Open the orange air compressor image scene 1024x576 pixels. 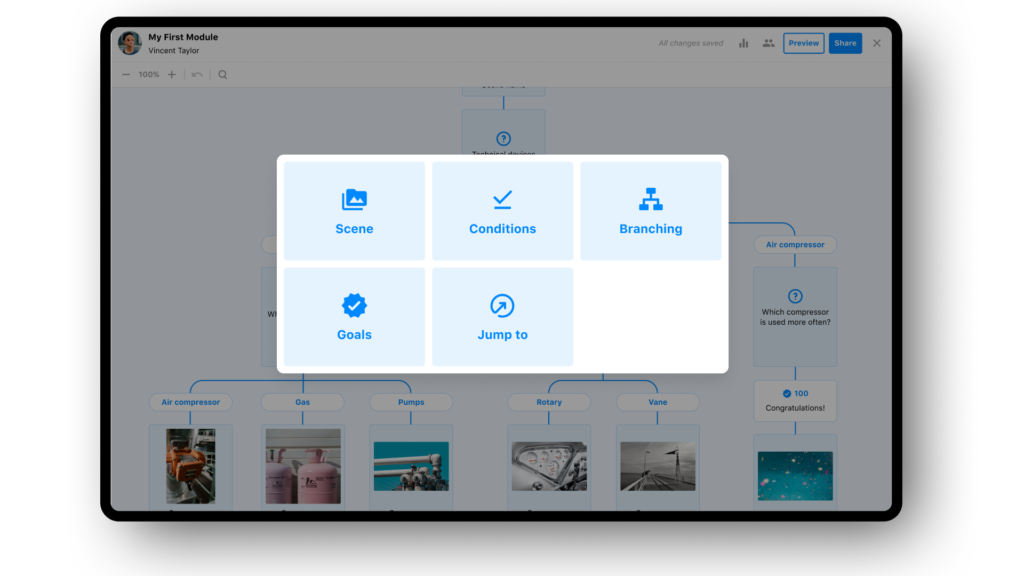click(x=191, y=466)
